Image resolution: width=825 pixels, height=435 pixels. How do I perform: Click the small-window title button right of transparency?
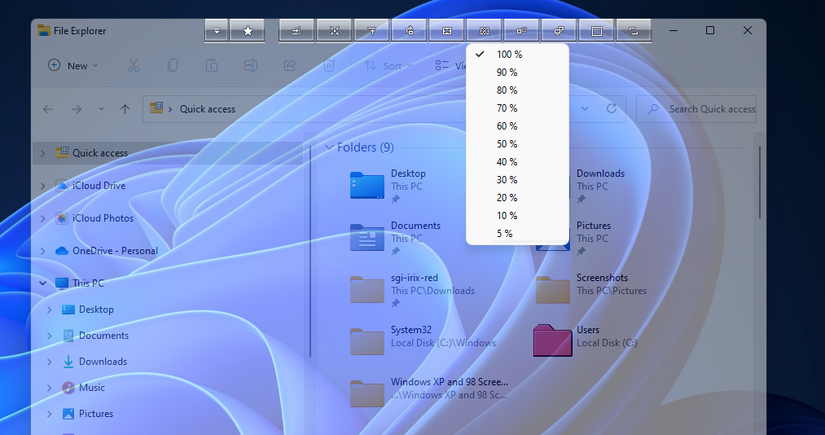coord(521,31)
